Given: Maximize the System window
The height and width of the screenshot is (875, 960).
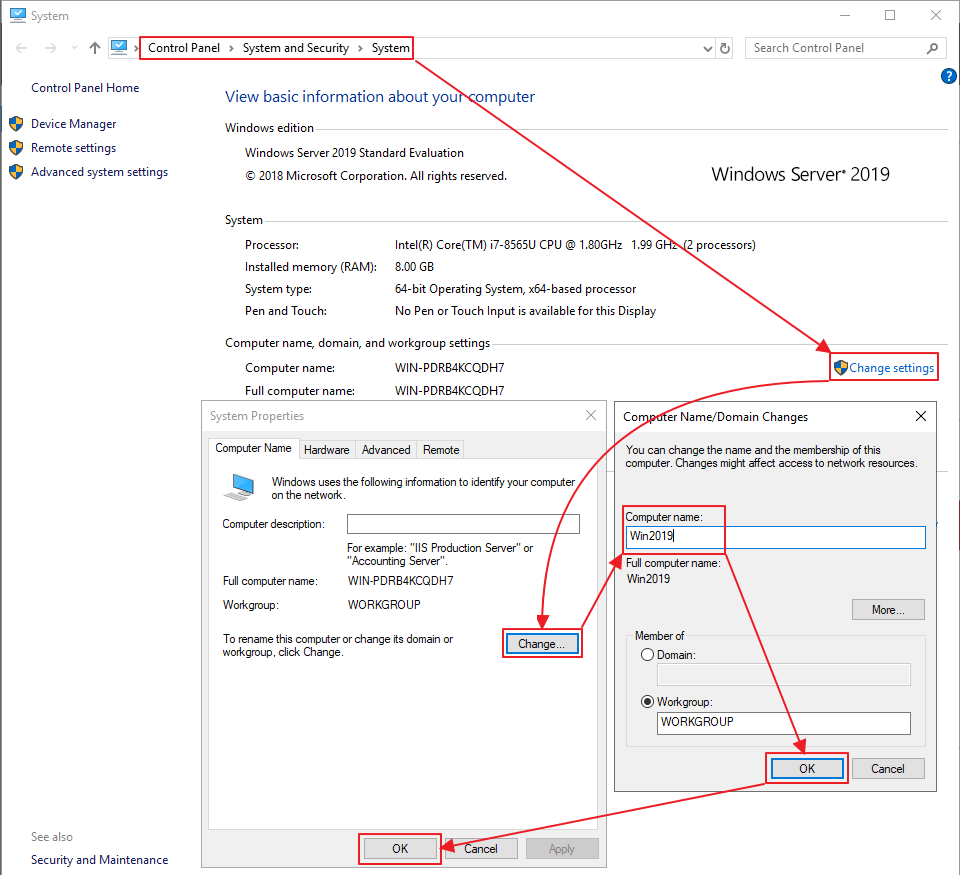Looking at the screenshot, I should pyautogui.click(x=890, y=15).
